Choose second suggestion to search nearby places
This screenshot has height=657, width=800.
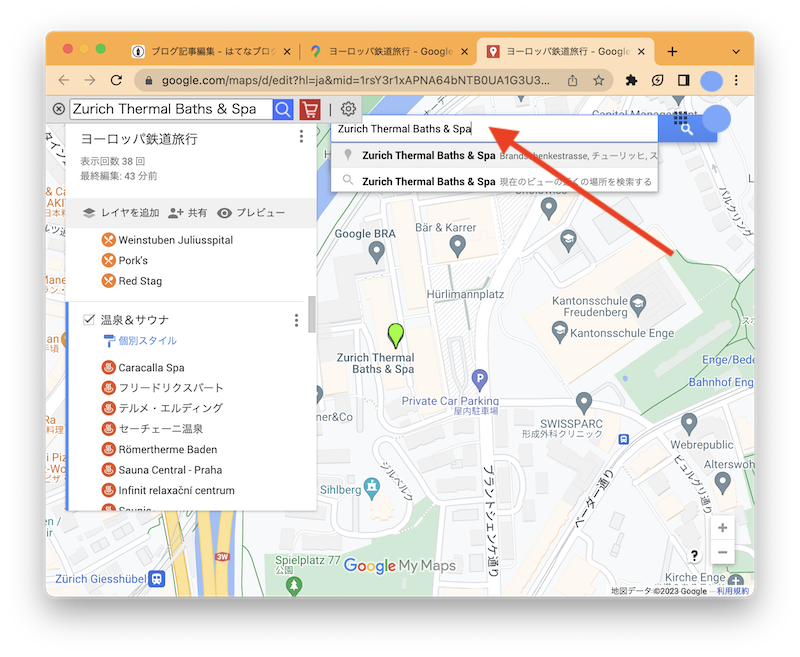[494, 181]
